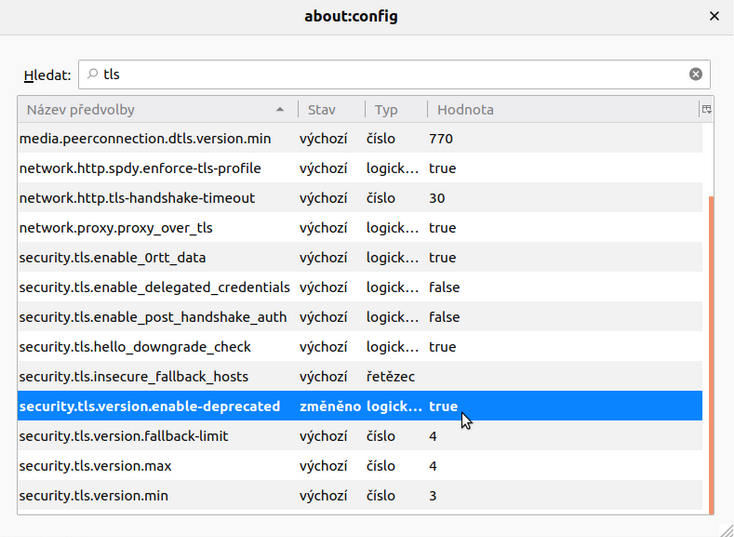Viewport: 734px width, 537px height.
Task: Click the magnifier icon in the search box
Action: coord(93,74)
